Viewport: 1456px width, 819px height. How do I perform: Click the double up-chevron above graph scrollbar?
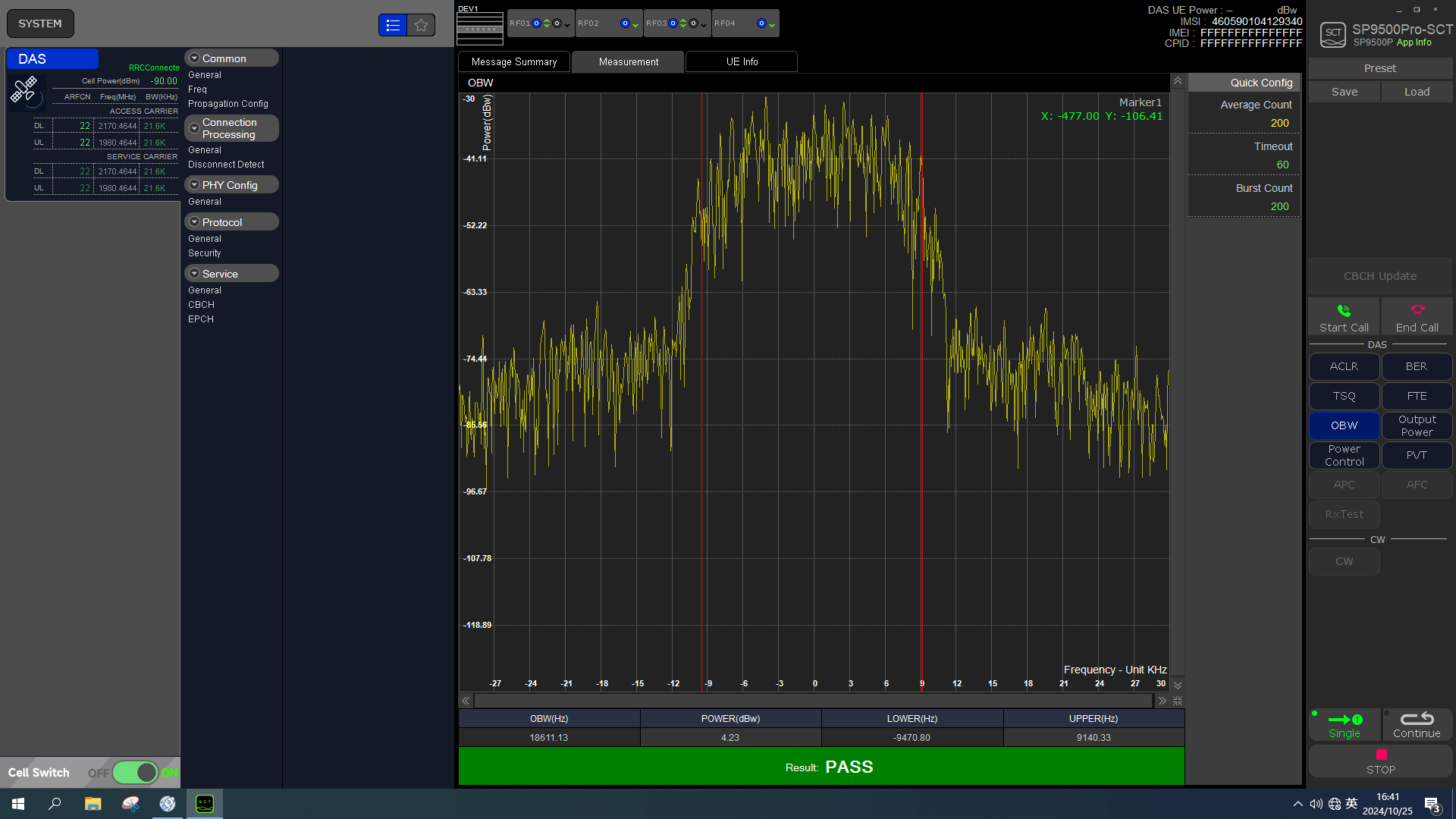pyautogui.click(x=1178, y=80)
